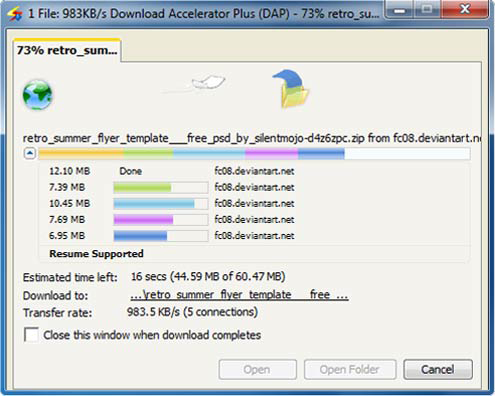Image resolution: width=495 pixels, height=396 pixels.
Task: Click fc08.deviantart.net in the 12.10 MB row
Action: click(x=254, y=171)
